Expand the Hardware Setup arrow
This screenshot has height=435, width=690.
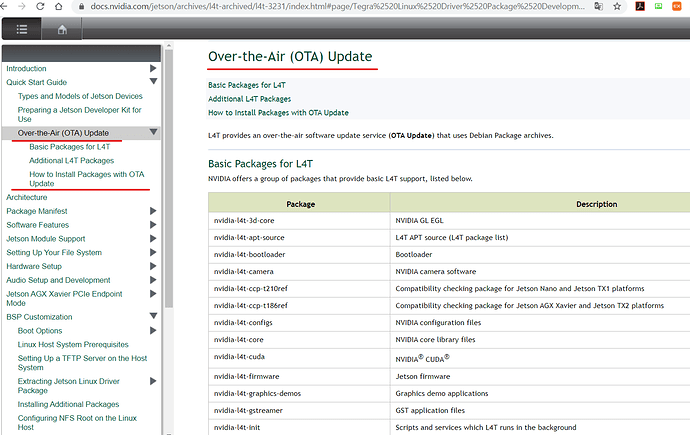pos(153,266)
